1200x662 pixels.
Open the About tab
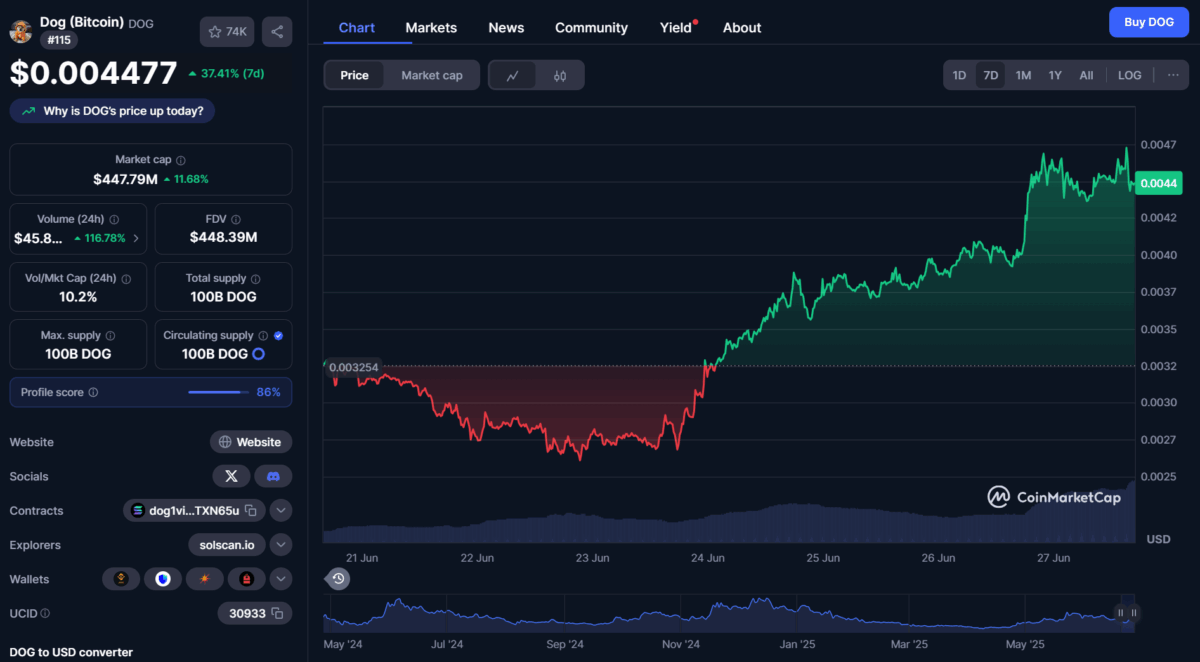[x=742, y=27]
